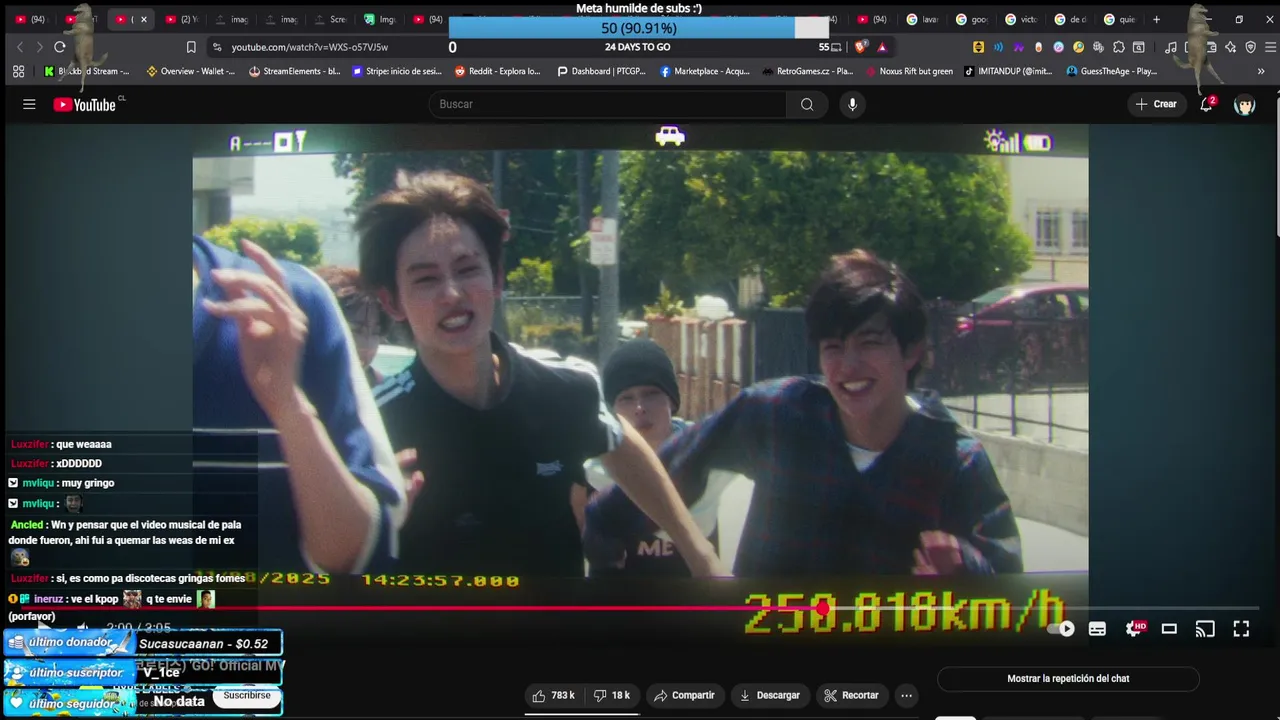Image resolution: width=1280 pixels, height=720 pixels.
Task: Switch to the 'Img' browser tab
Action: tap(381, 19)
